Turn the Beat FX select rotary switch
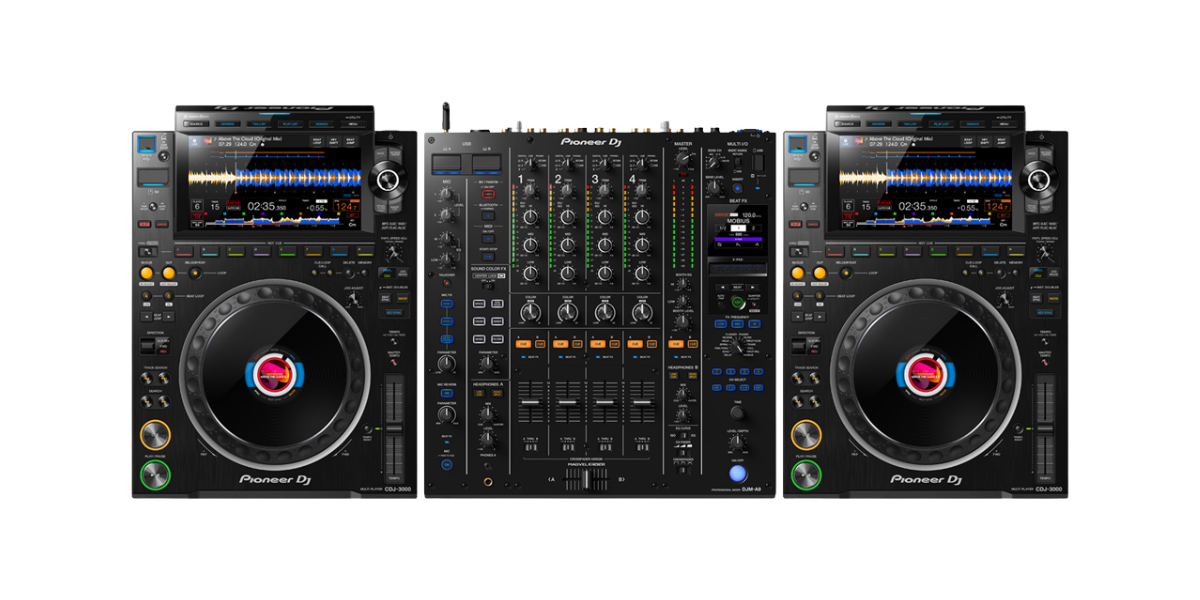Image resolution: width=1200 pixels, height=600 pixels. coord(736,346)
